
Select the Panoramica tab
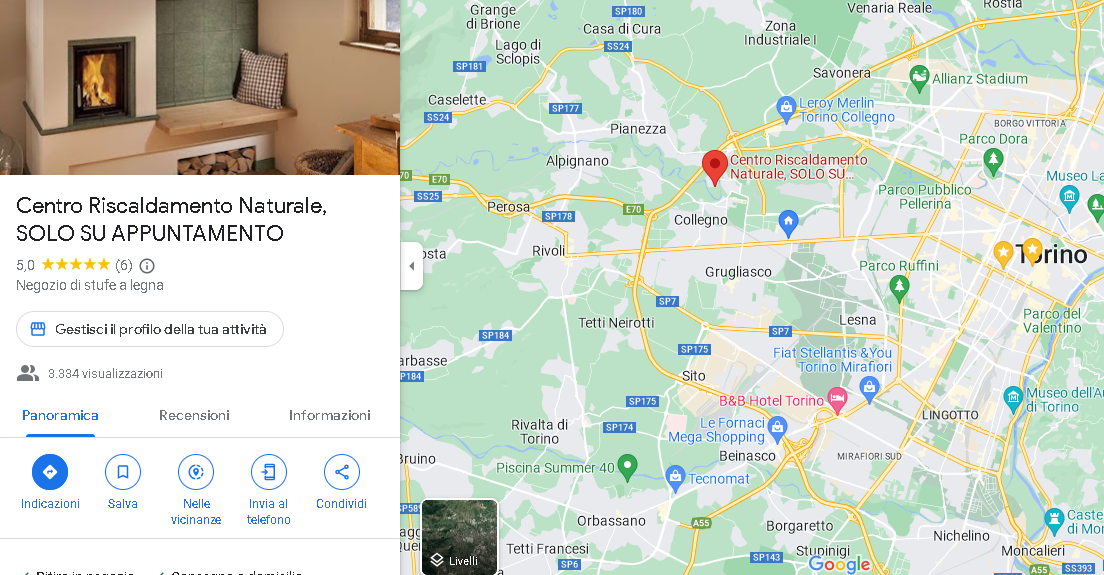coord(61,415)
